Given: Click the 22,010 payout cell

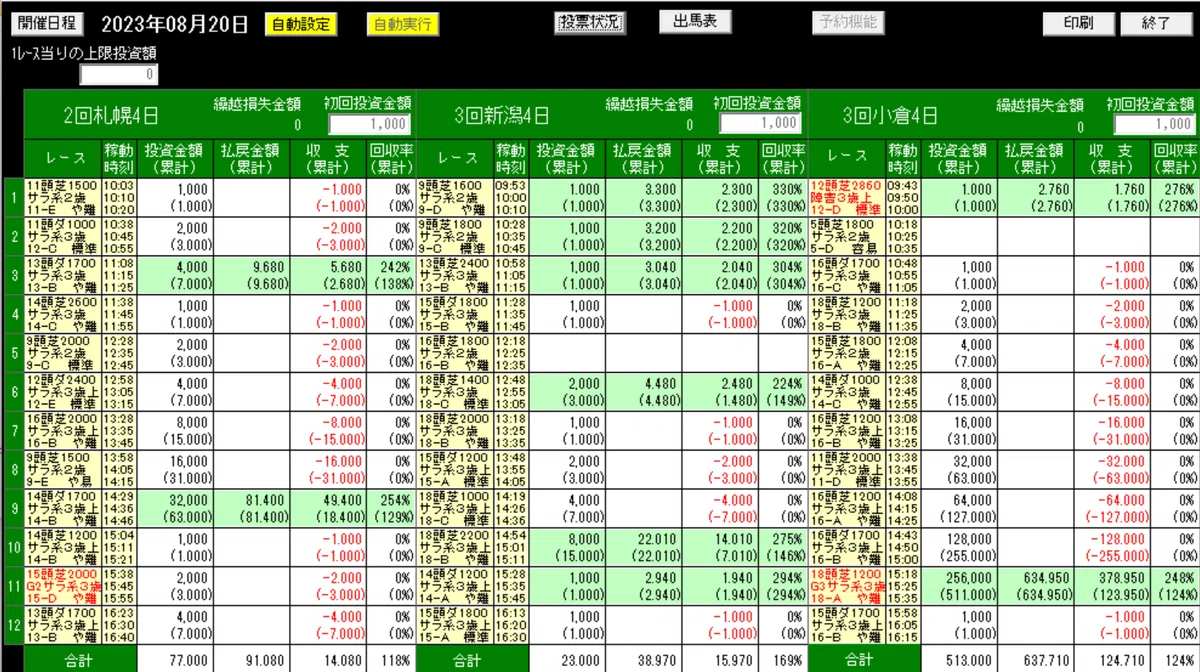Looking at the screenshot, I should point(644,547).
